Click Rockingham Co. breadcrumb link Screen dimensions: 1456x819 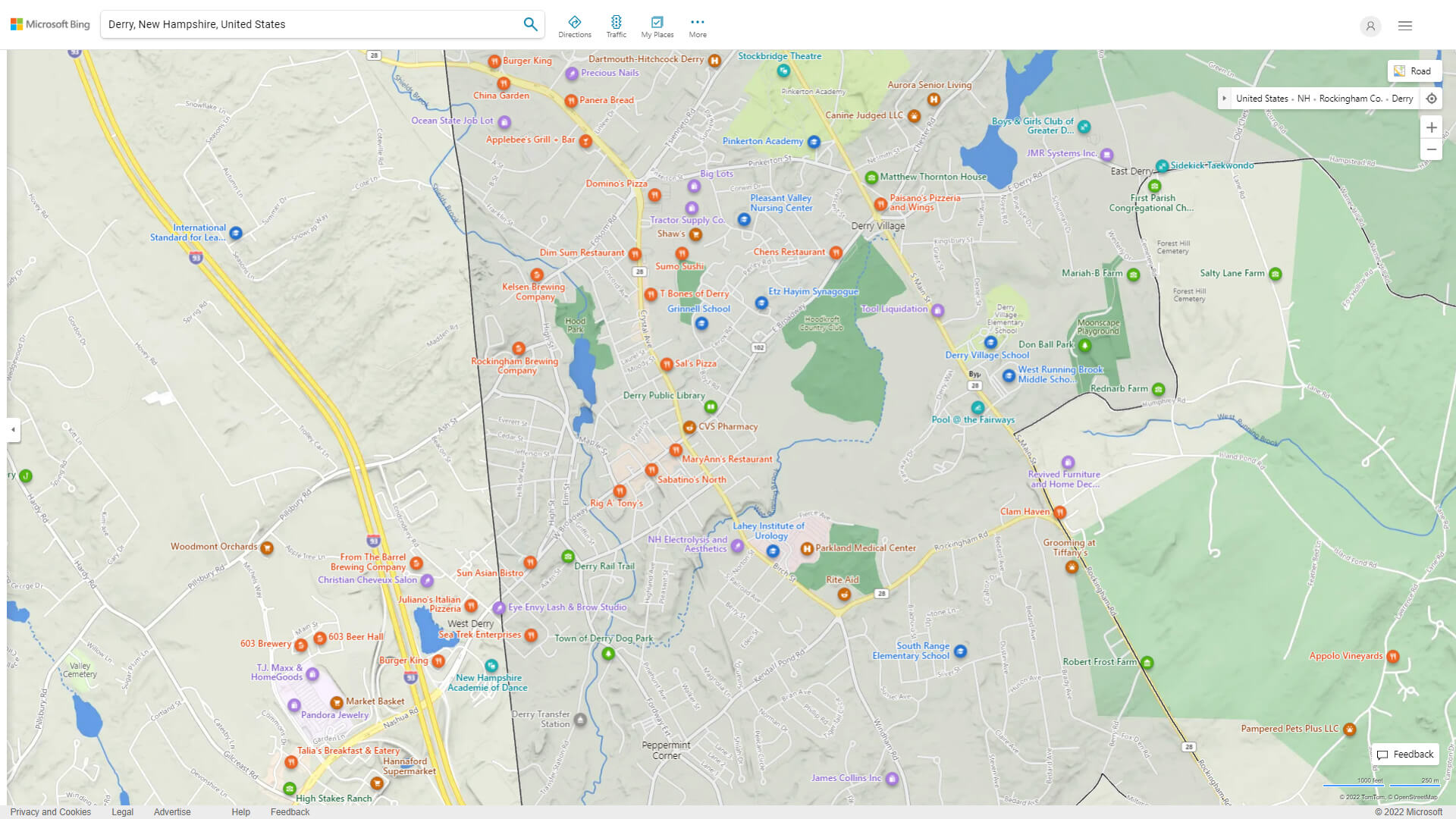[1350, 99]
